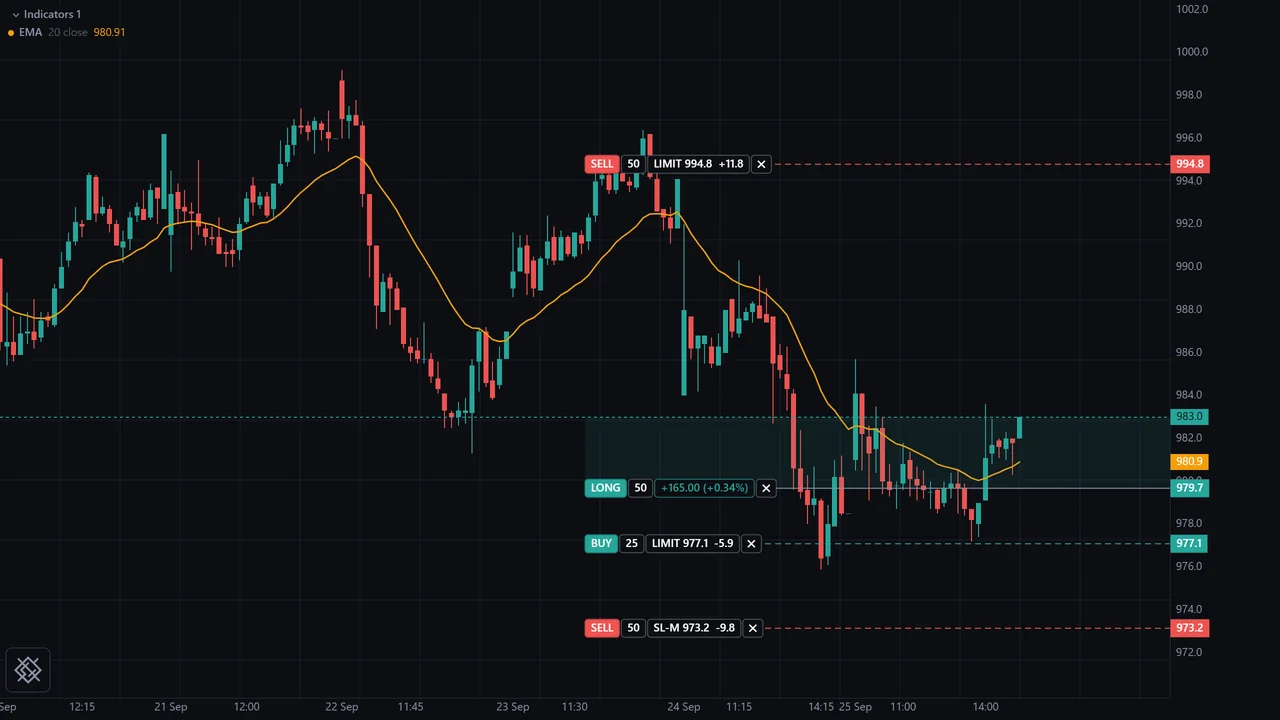Click the SELL tag on the SL-M order
1280x720 pixels.
(x=602, y=628)
